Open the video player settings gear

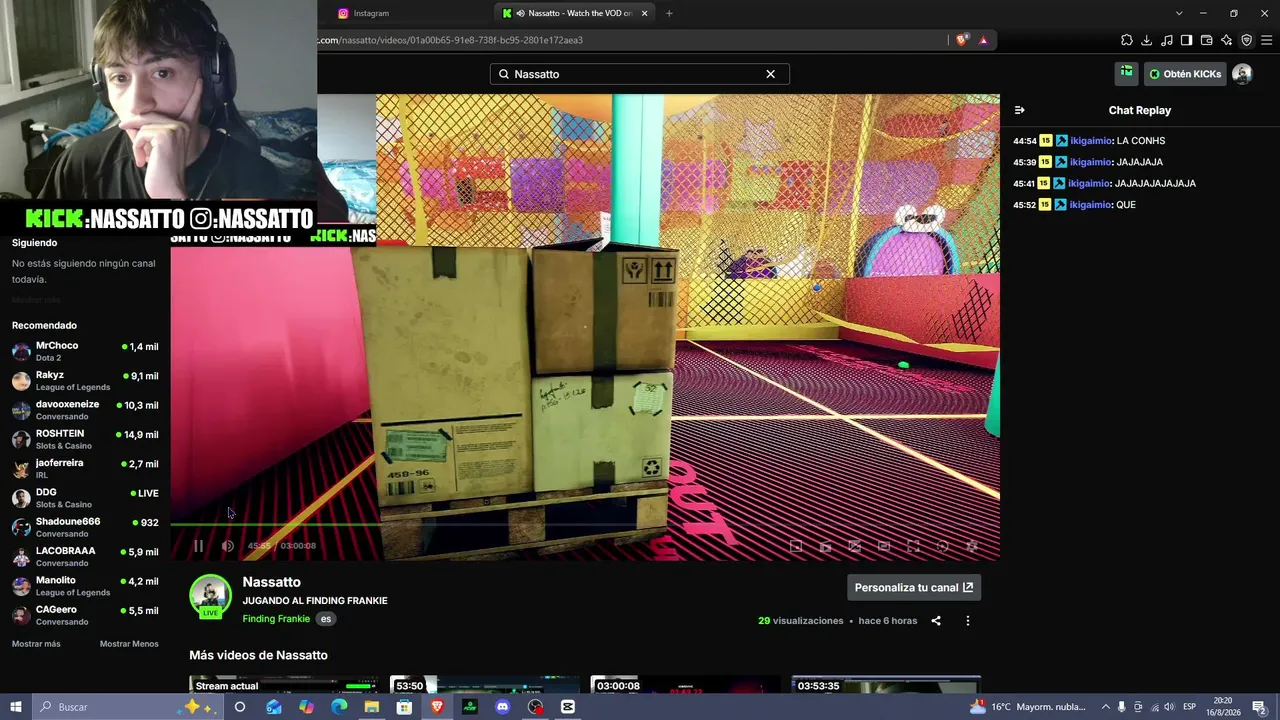(x=971, y=546)
